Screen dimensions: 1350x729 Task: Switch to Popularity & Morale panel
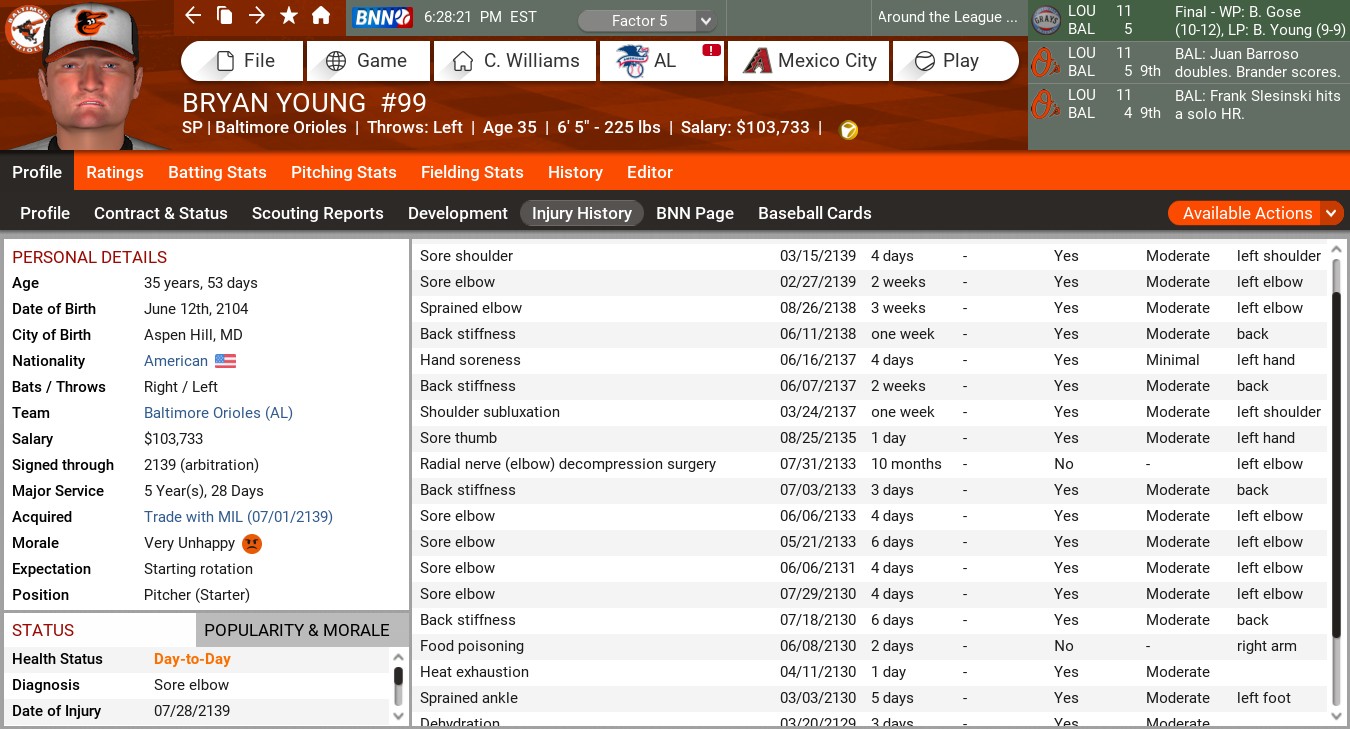pos(296,630)
